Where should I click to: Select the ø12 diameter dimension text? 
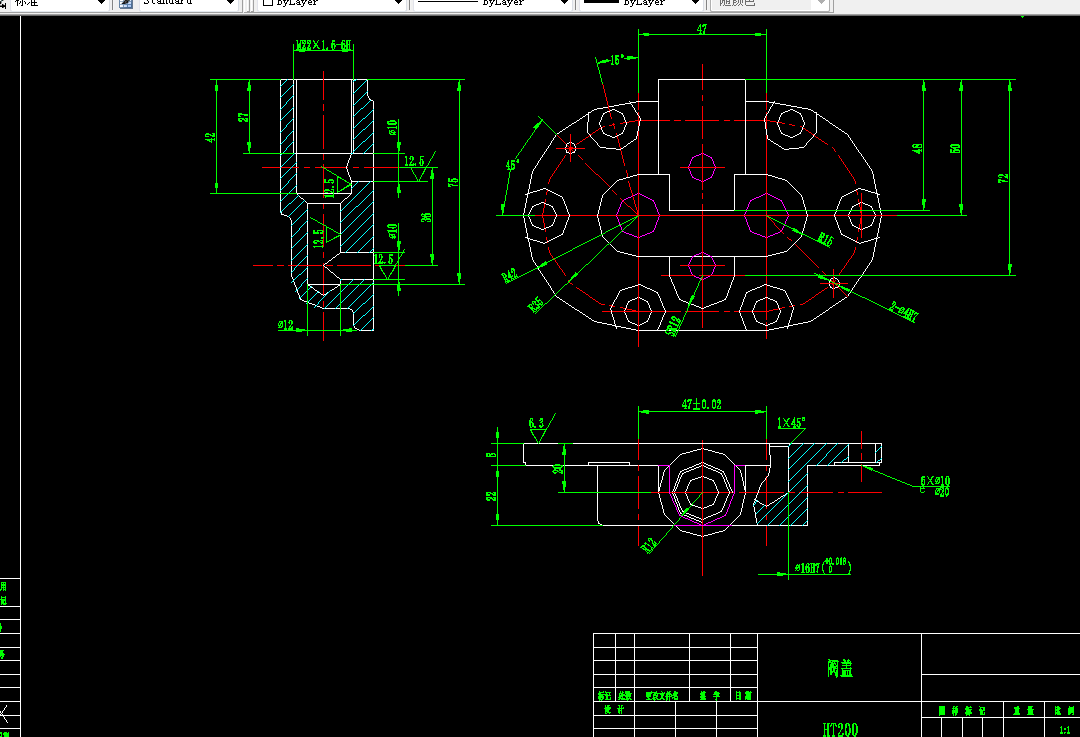(x=286, y=324)
